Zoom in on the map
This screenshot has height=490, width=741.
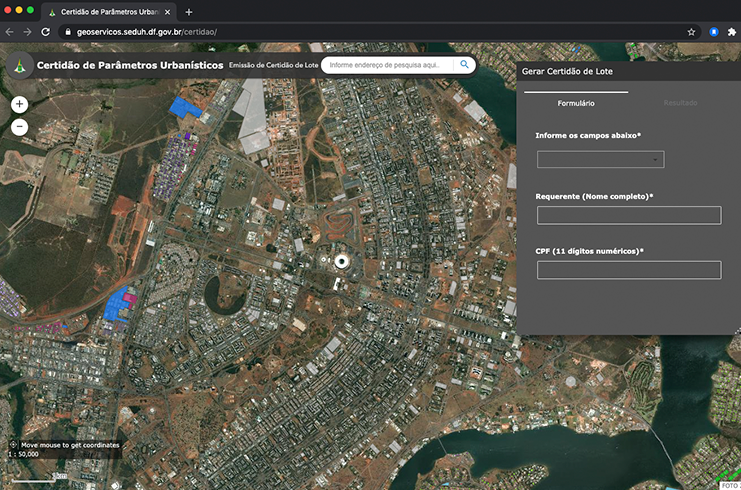point(19,104)
